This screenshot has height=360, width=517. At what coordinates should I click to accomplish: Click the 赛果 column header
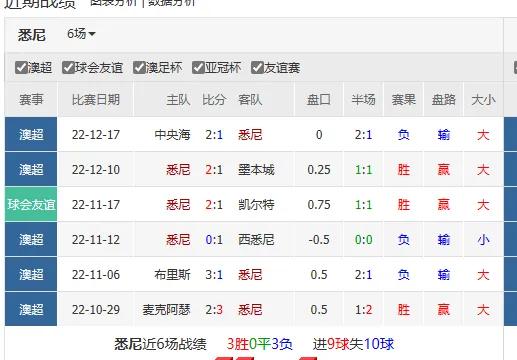pos(403,100)
